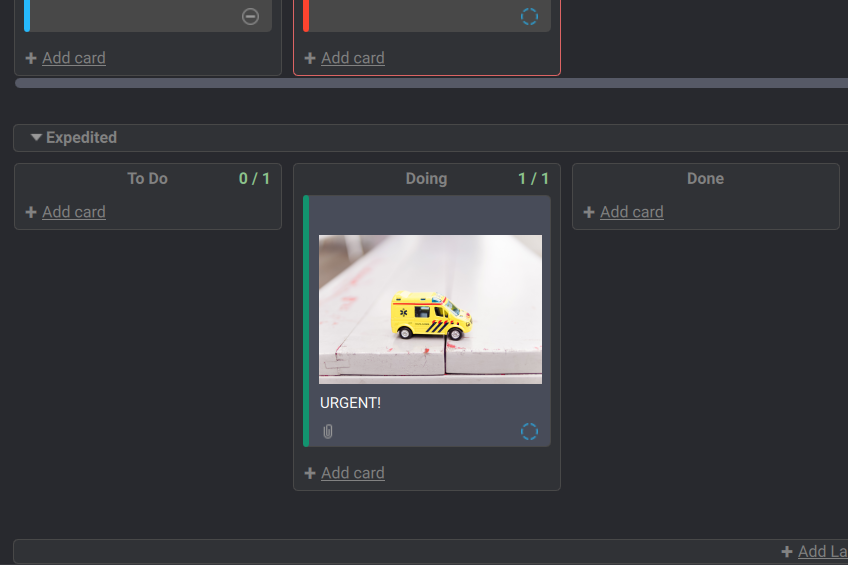Screen dimensions: 848x565
Task: Click the Doing column WIP limit 1 / 1
Action: (x=533, y=178)
